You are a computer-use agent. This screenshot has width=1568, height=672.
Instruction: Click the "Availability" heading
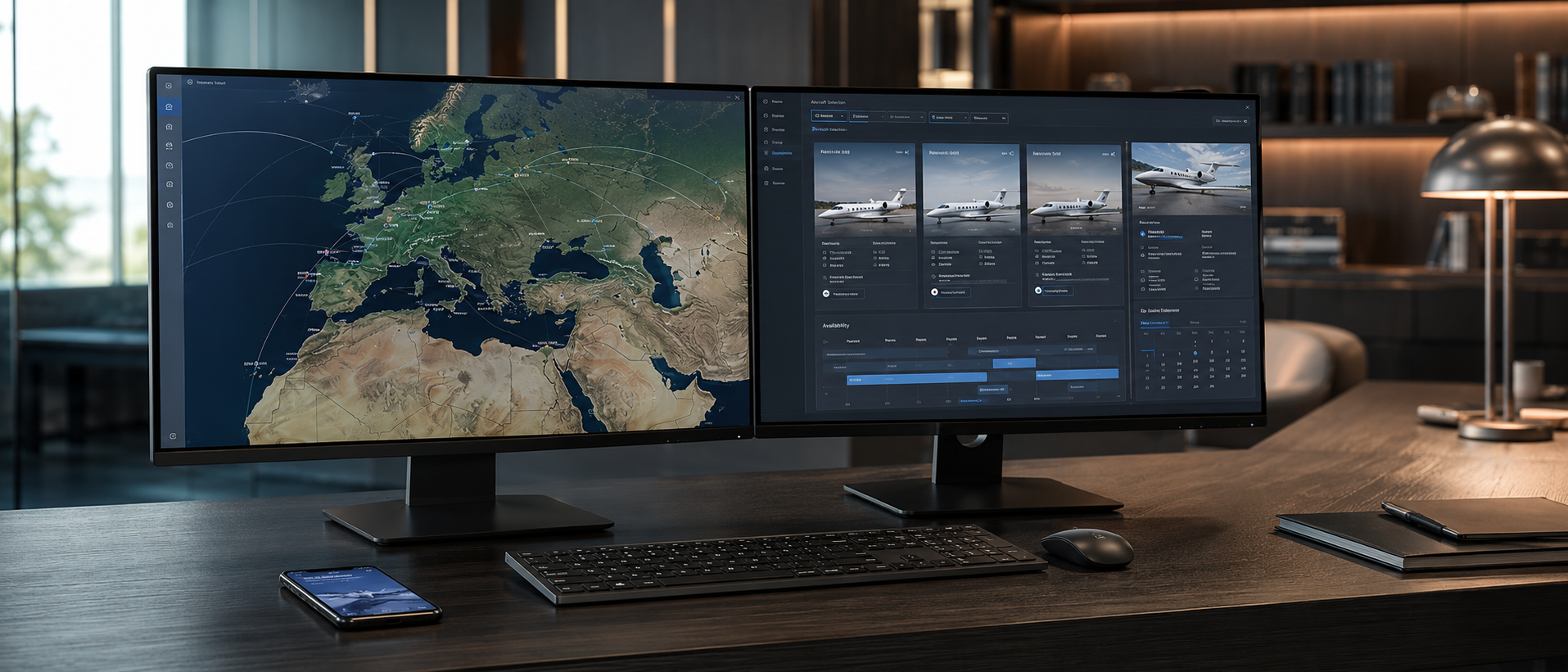pos(836,326)
